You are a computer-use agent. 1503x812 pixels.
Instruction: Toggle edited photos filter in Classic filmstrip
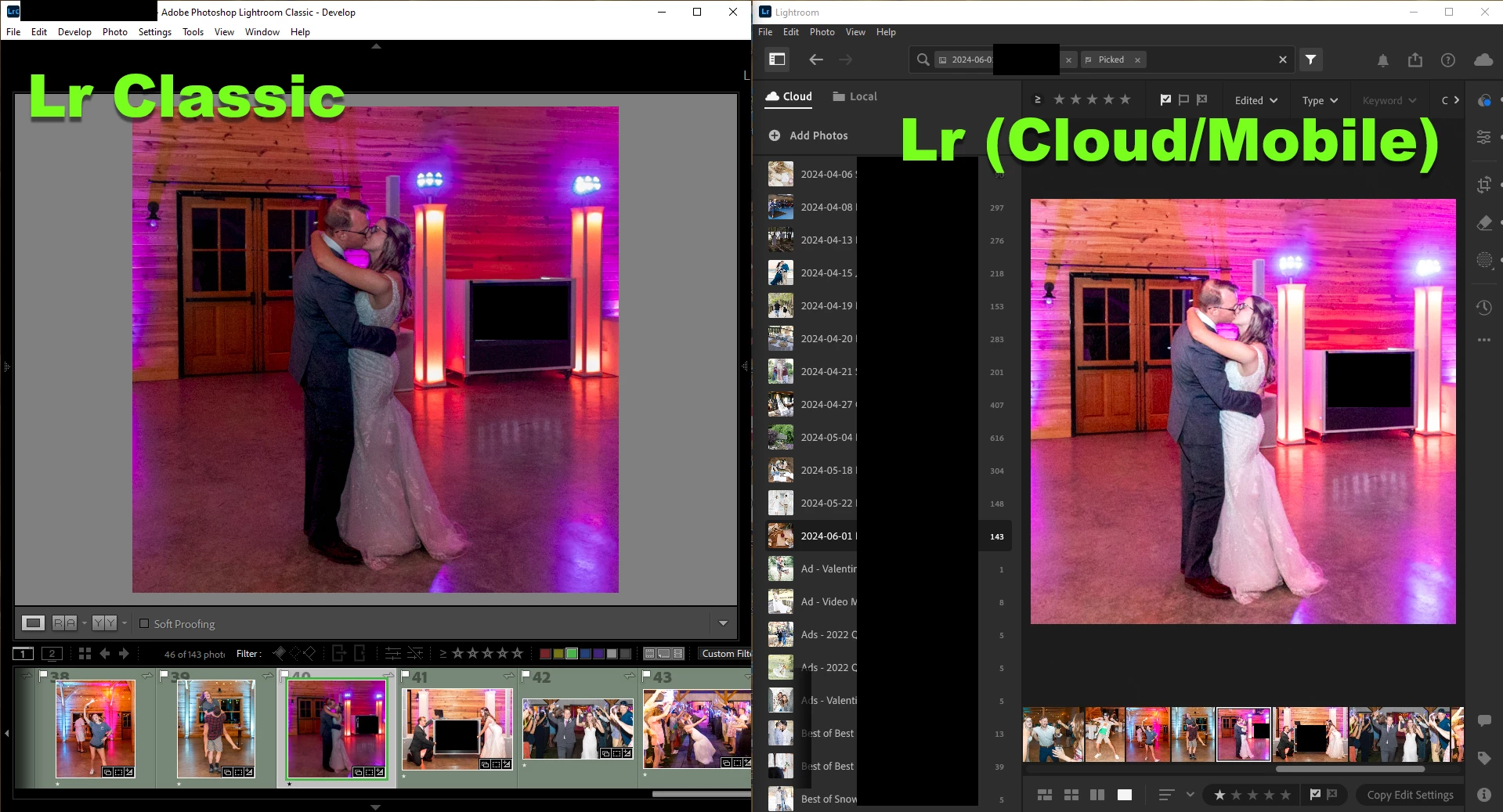392,653
